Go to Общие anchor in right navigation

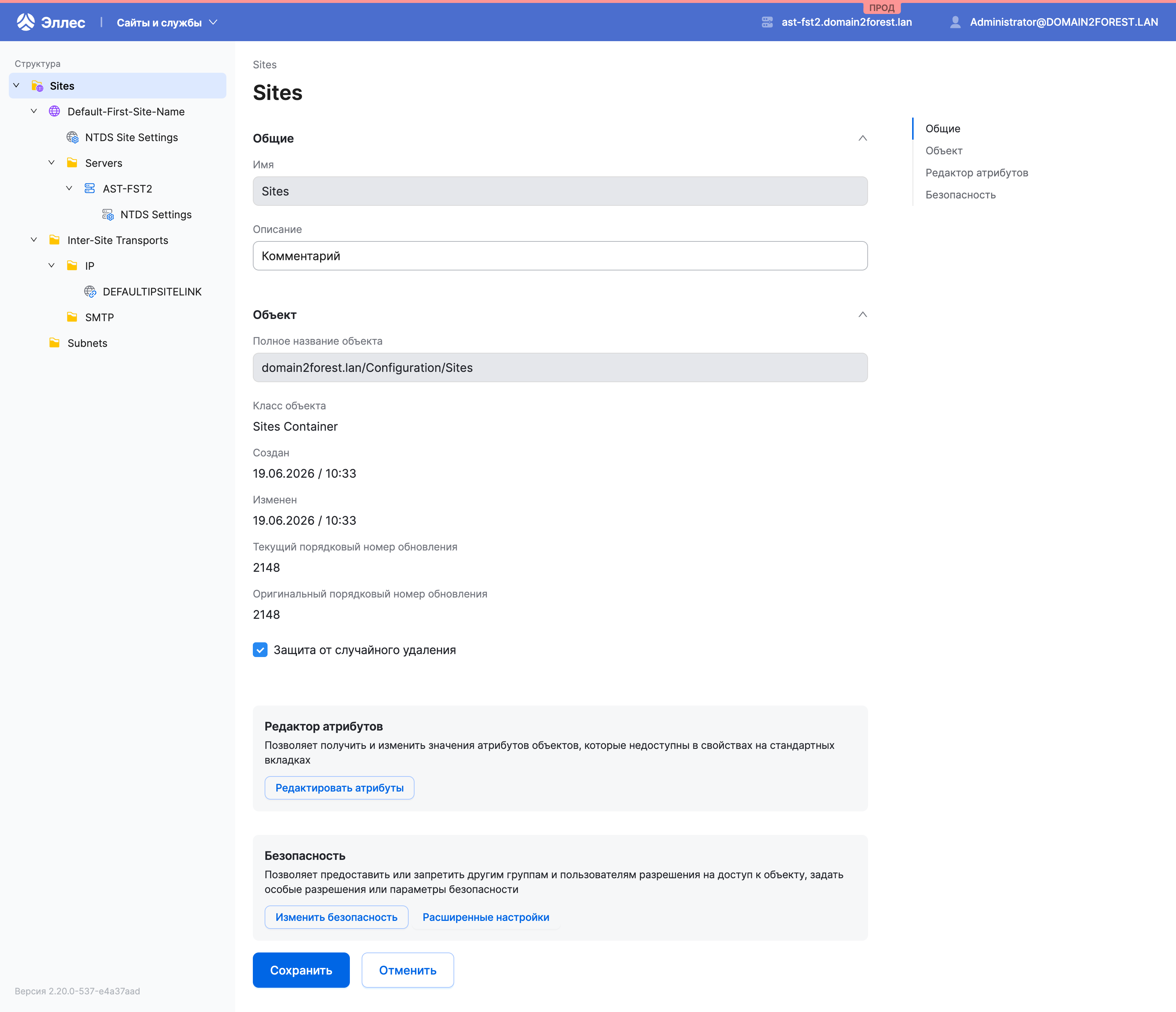point(943,129)
